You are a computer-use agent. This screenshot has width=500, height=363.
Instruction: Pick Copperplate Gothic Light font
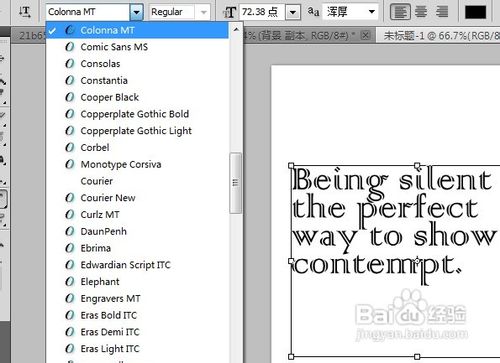pos(136,131)
